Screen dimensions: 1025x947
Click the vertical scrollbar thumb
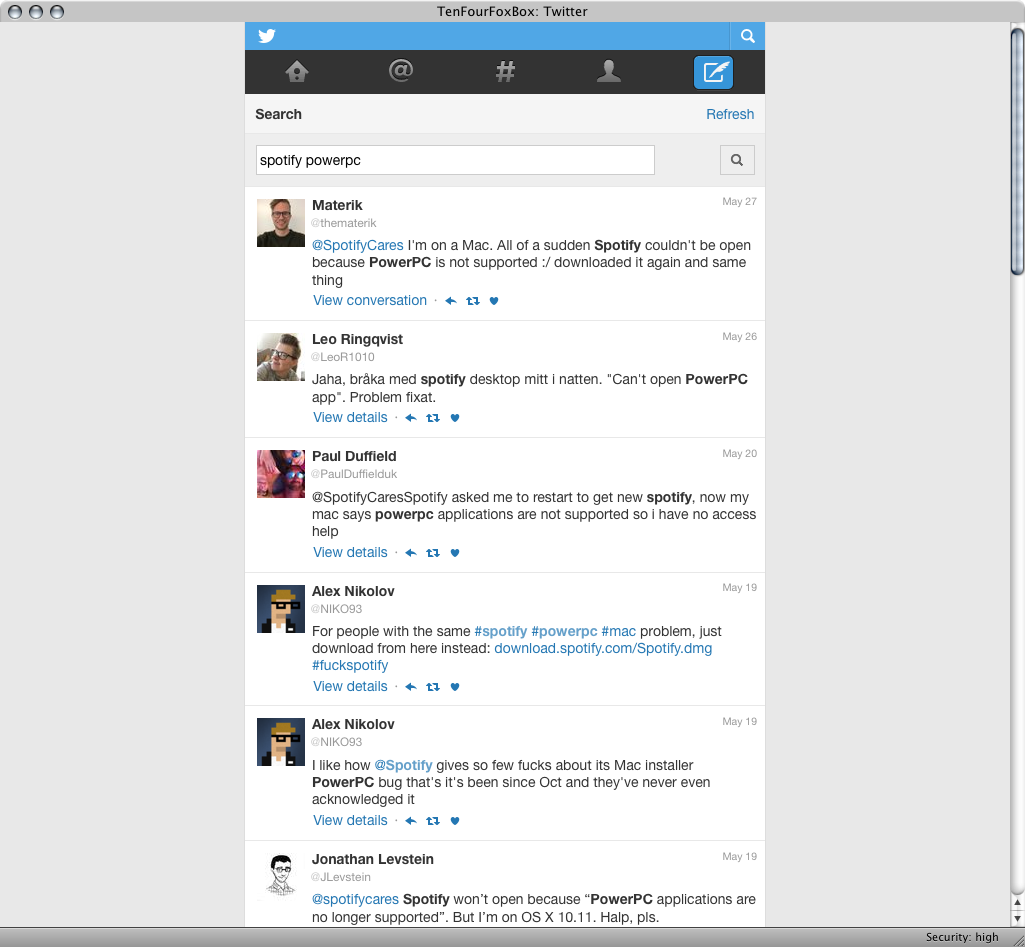coord(1017,150)
